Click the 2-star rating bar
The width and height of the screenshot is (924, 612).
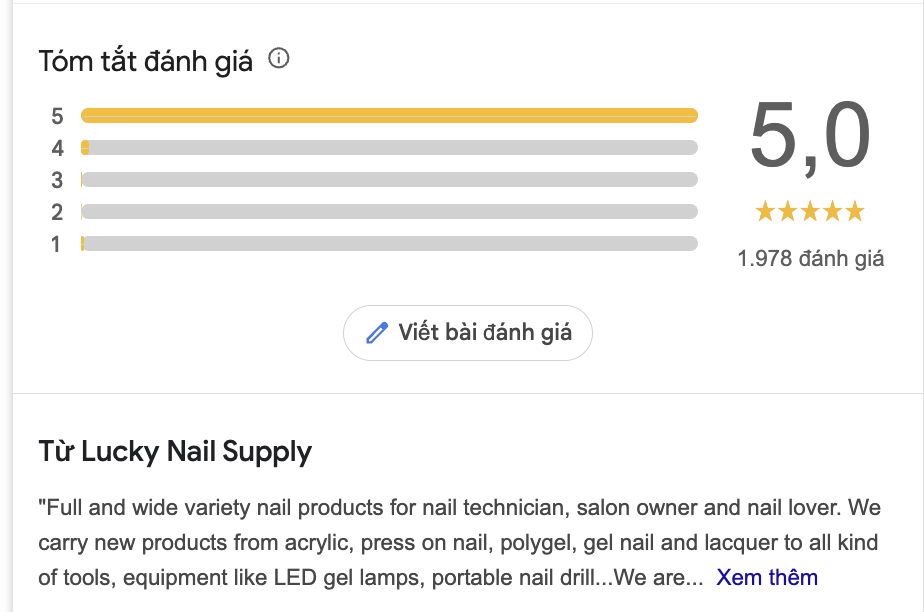coord(390,212)
